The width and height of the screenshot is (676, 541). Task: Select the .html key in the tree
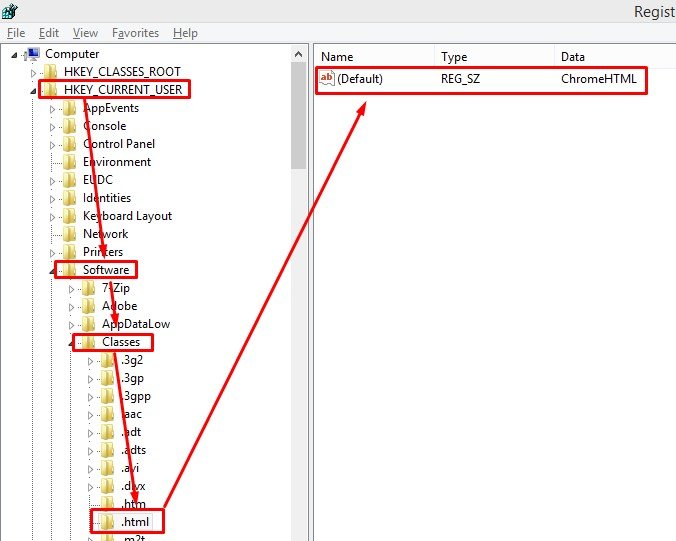pyautogui.click(x=140, y=522)
